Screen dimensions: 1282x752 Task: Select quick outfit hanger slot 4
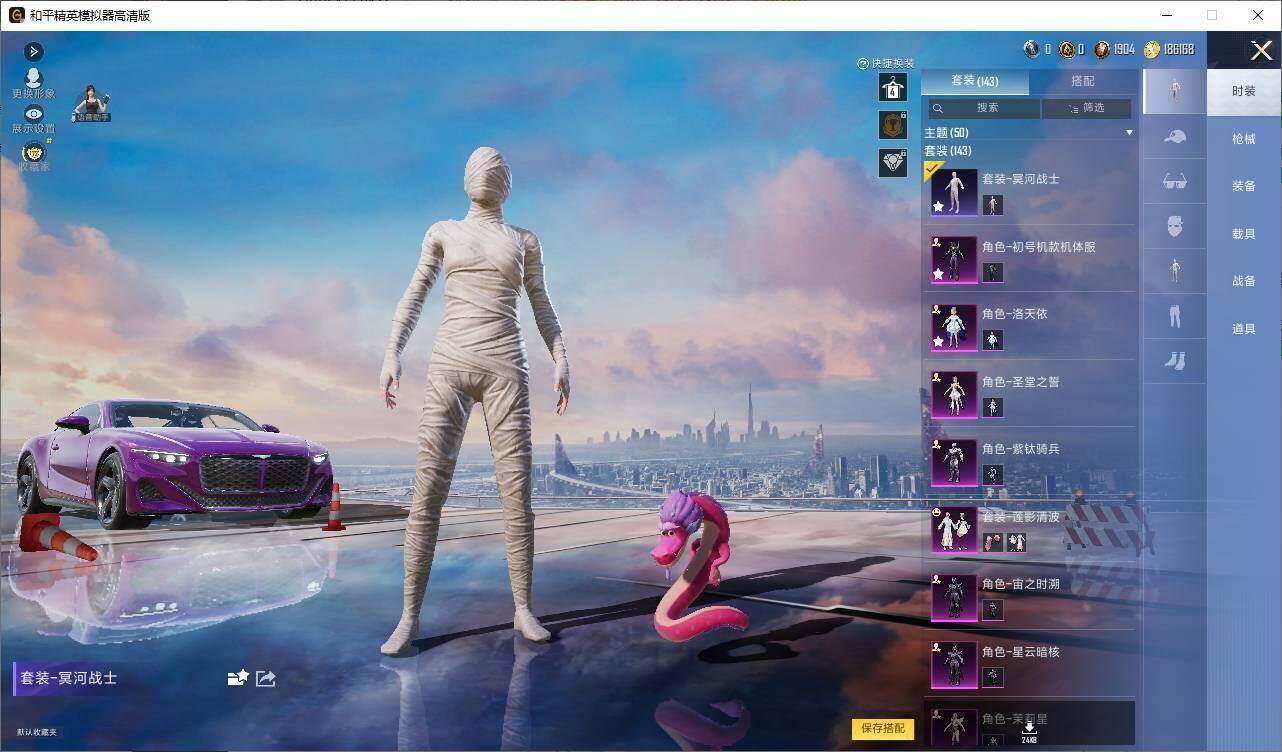point(892,88)
